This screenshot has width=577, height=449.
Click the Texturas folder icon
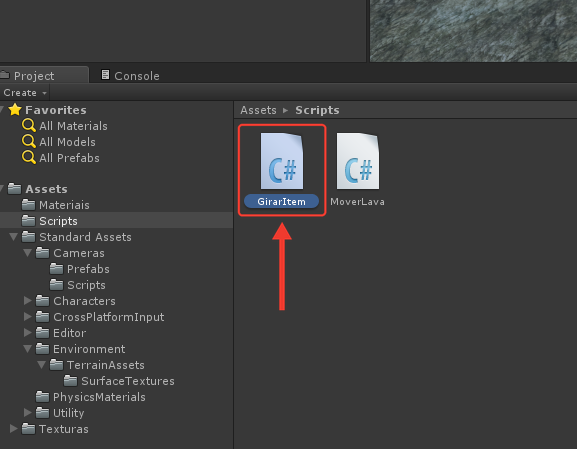click(x=29, y=428)
